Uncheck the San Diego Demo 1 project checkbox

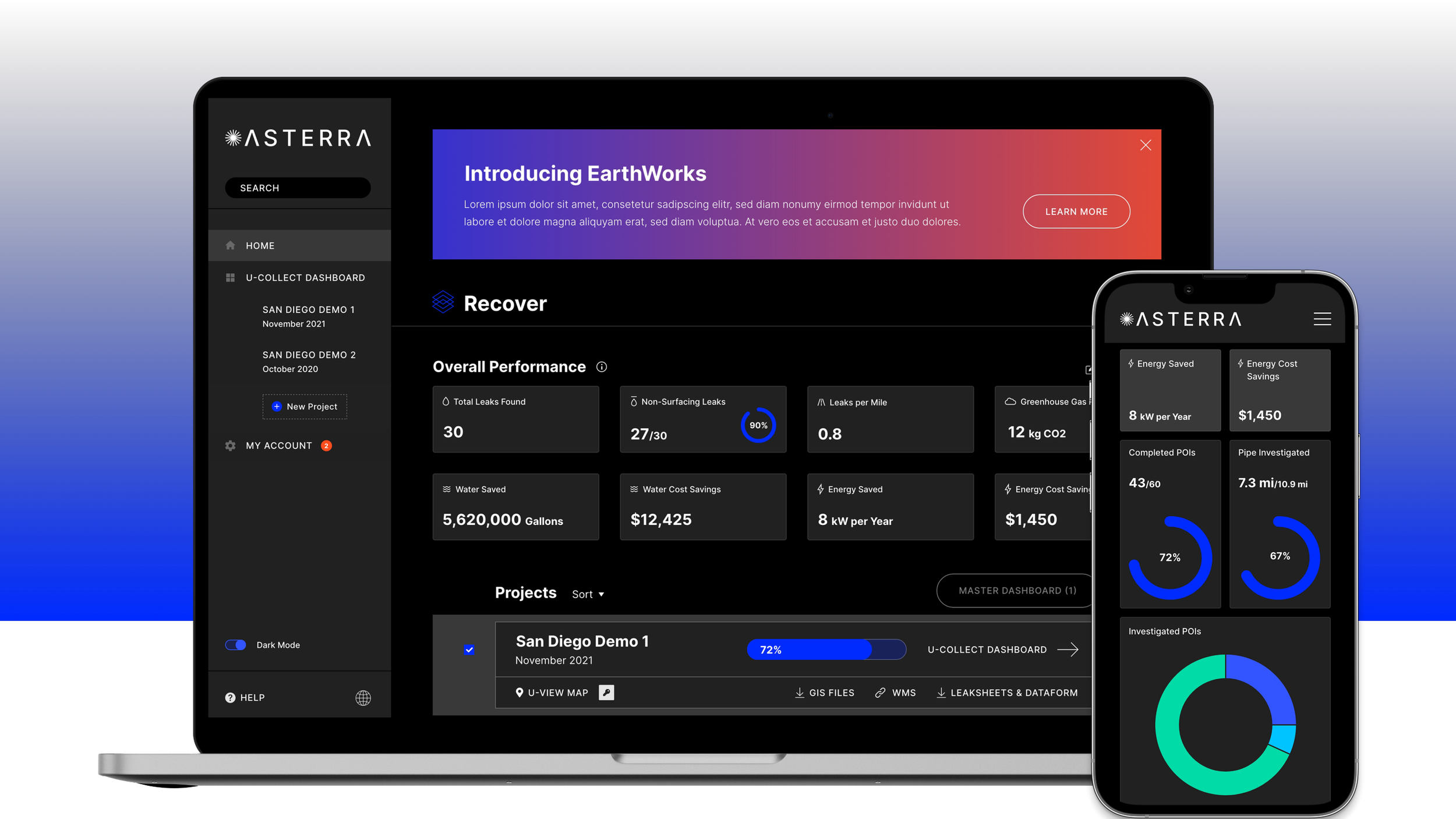pos(469,649)
